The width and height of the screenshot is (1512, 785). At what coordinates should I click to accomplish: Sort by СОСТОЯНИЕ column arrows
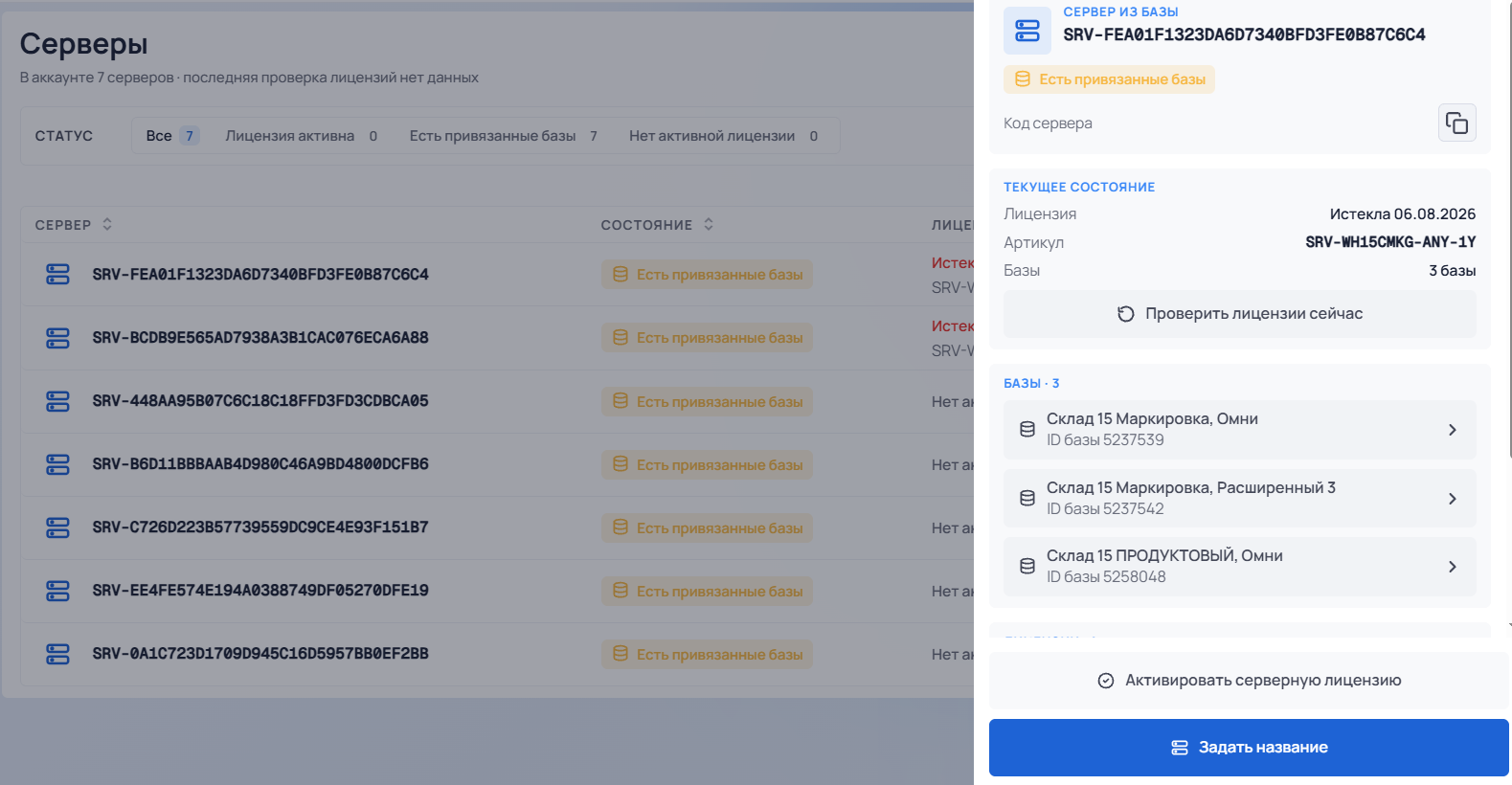(709, 224)
